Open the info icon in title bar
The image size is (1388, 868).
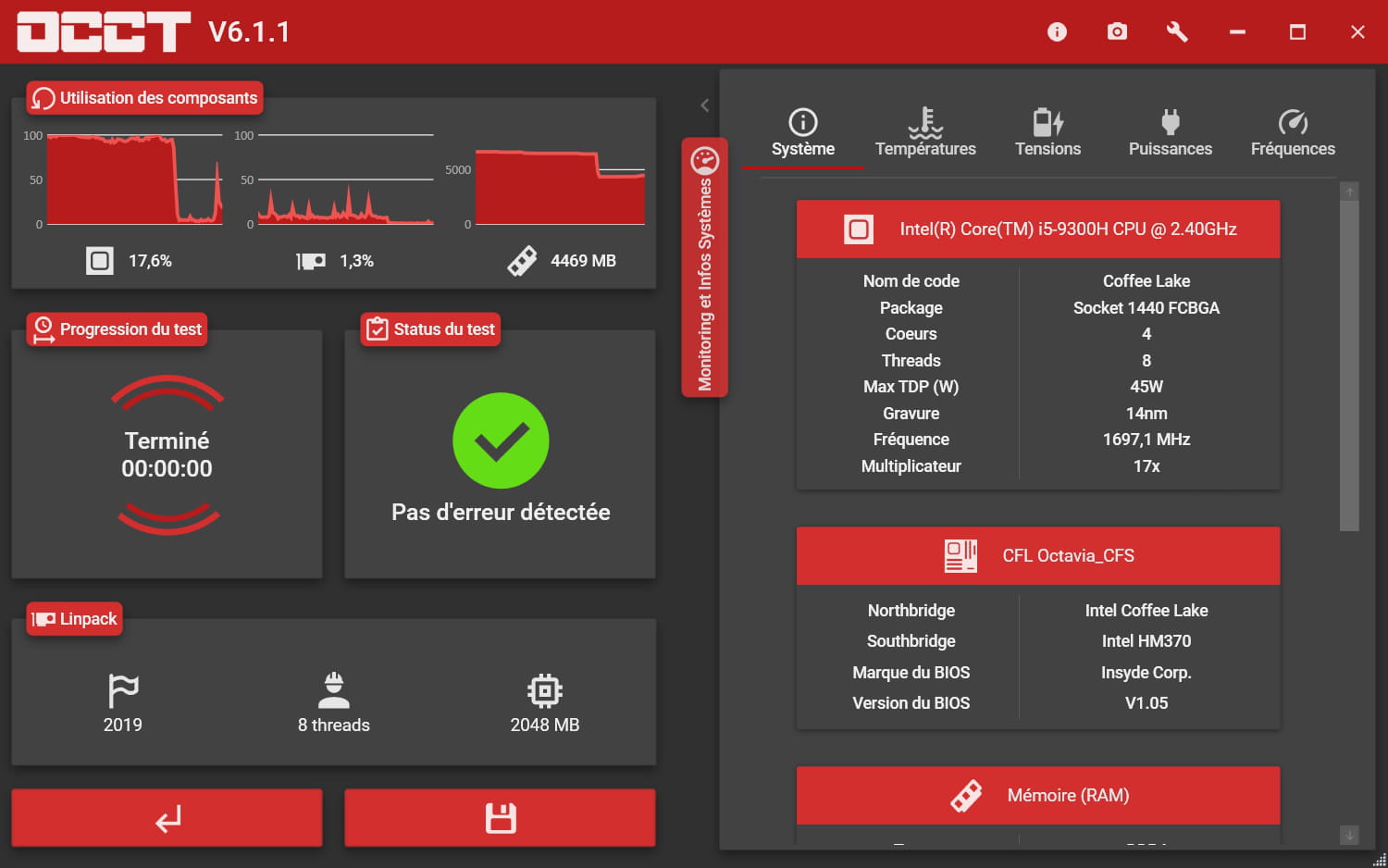(x=1057, y=32)
